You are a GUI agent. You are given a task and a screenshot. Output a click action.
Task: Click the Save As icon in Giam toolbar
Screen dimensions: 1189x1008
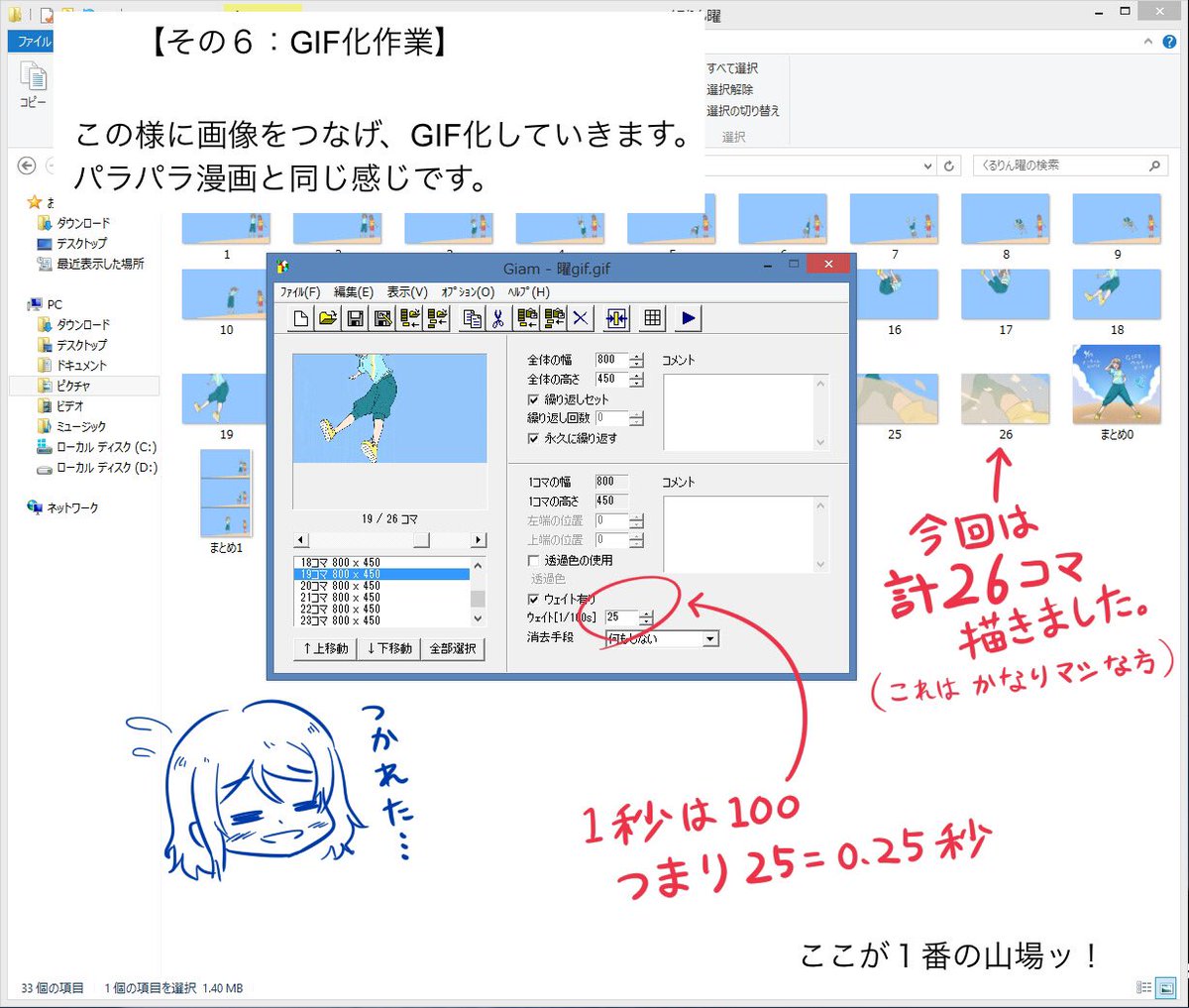point(382,318)
